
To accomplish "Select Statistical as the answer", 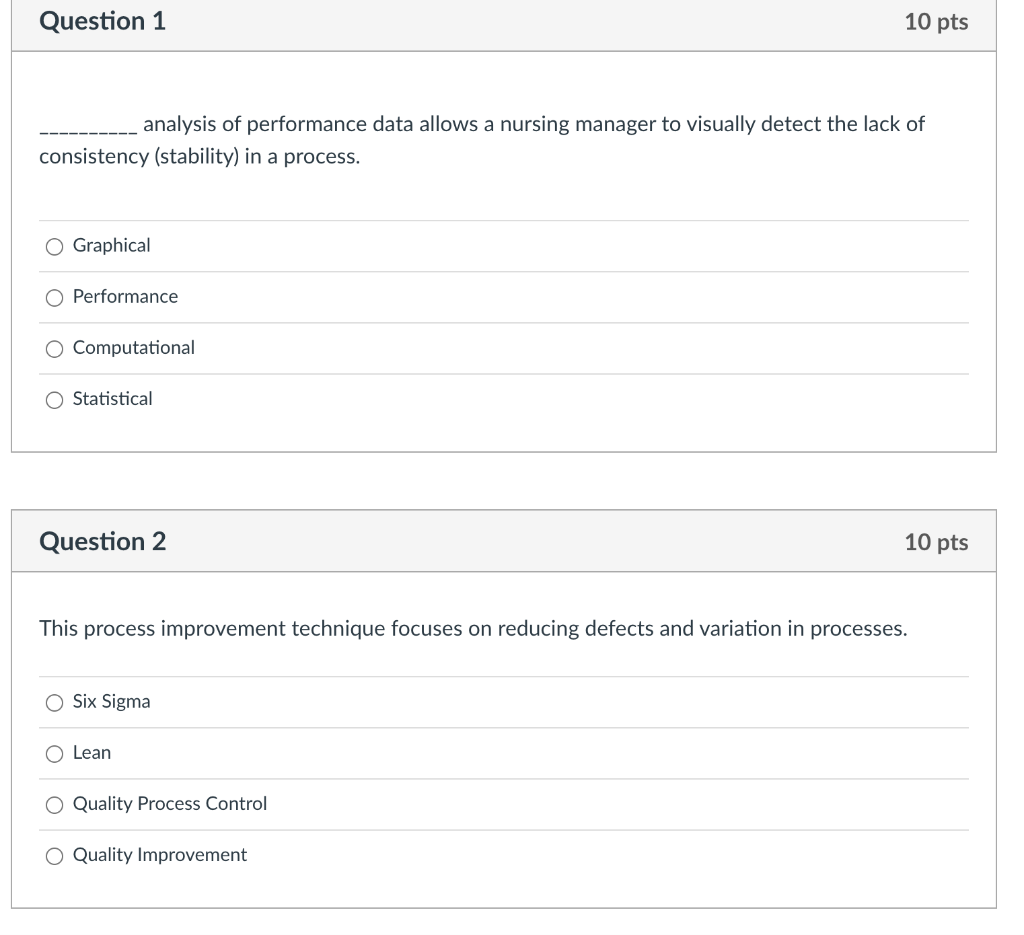I will 53,399.
